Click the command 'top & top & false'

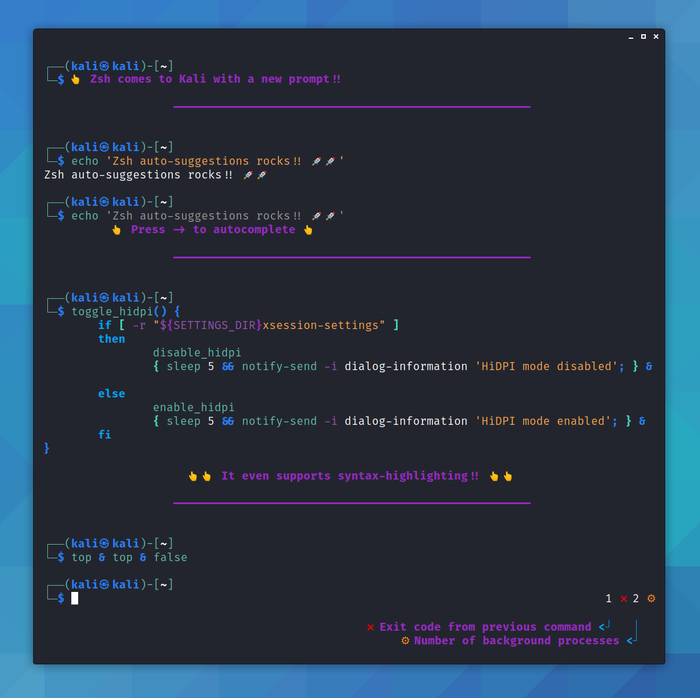coord(129,557)
